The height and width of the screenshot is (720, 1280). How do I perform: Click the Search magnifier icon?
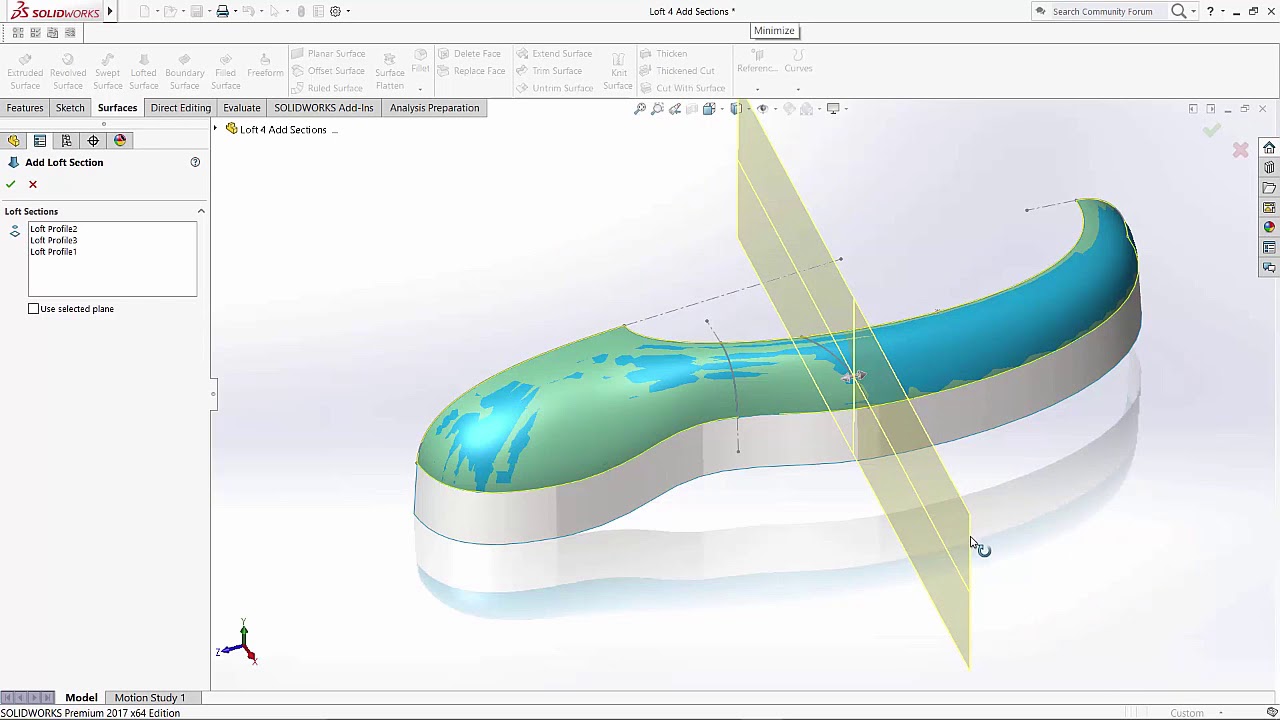coord(1178,11)
